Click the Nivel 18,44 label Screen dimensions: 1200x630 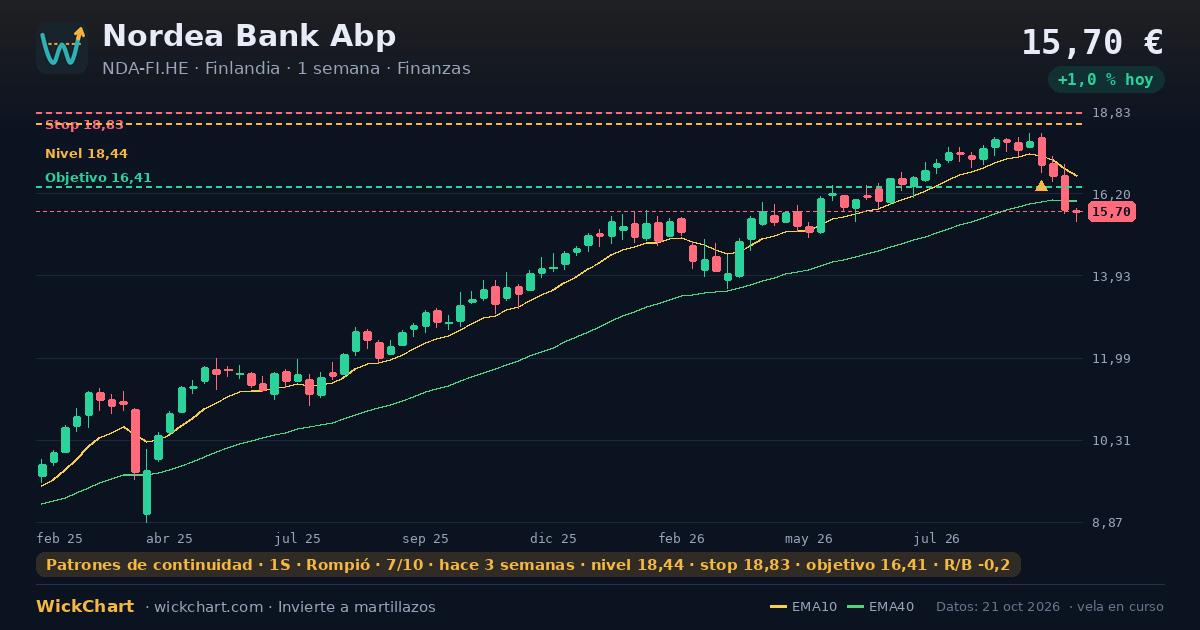click(86, 154)
